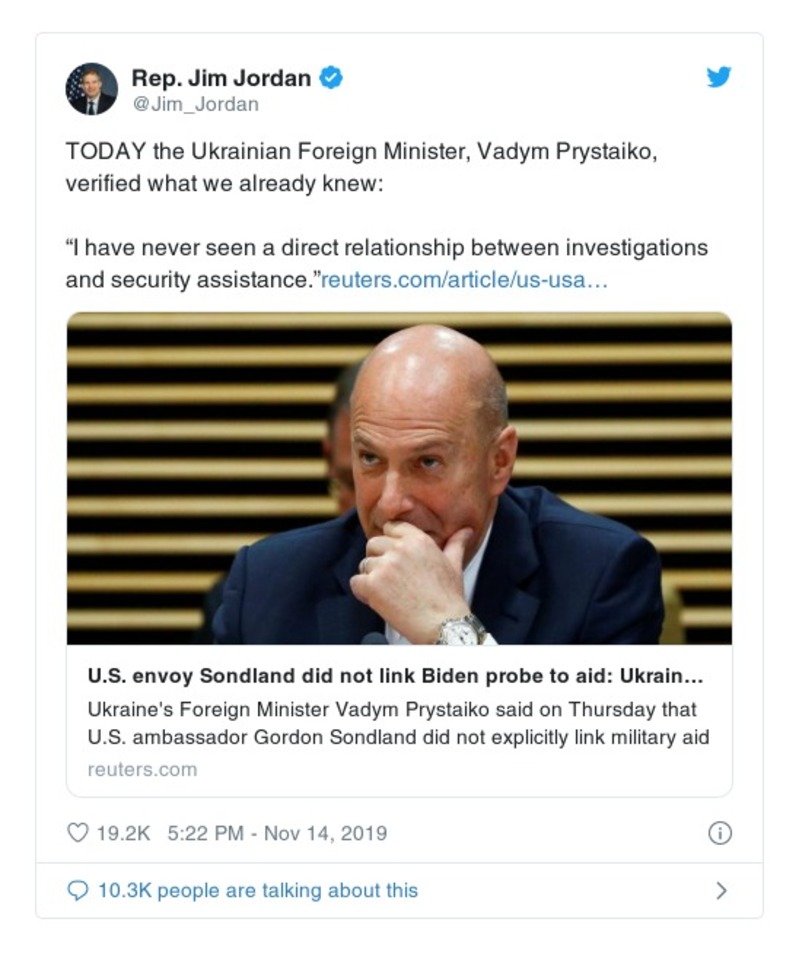Click the blue speech bubble reply icon
Image resolution: width=799 pixels, height=957 pixels.
[78, 890]
